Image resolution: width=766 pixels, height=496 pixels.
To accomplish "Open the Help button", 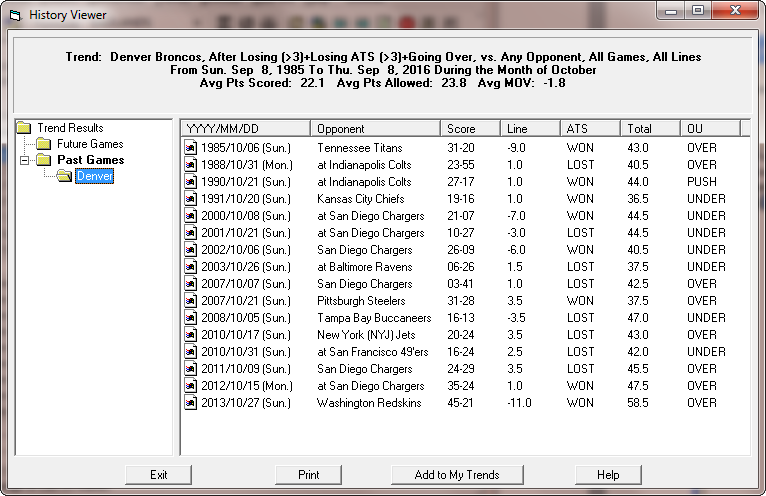I will pos(608,474).
